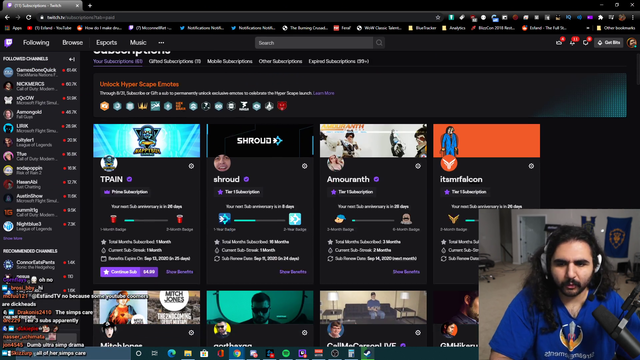This screenshot has height=360, width=640.
Task: Open the user avatar menu top right
Action: (631, 42)
